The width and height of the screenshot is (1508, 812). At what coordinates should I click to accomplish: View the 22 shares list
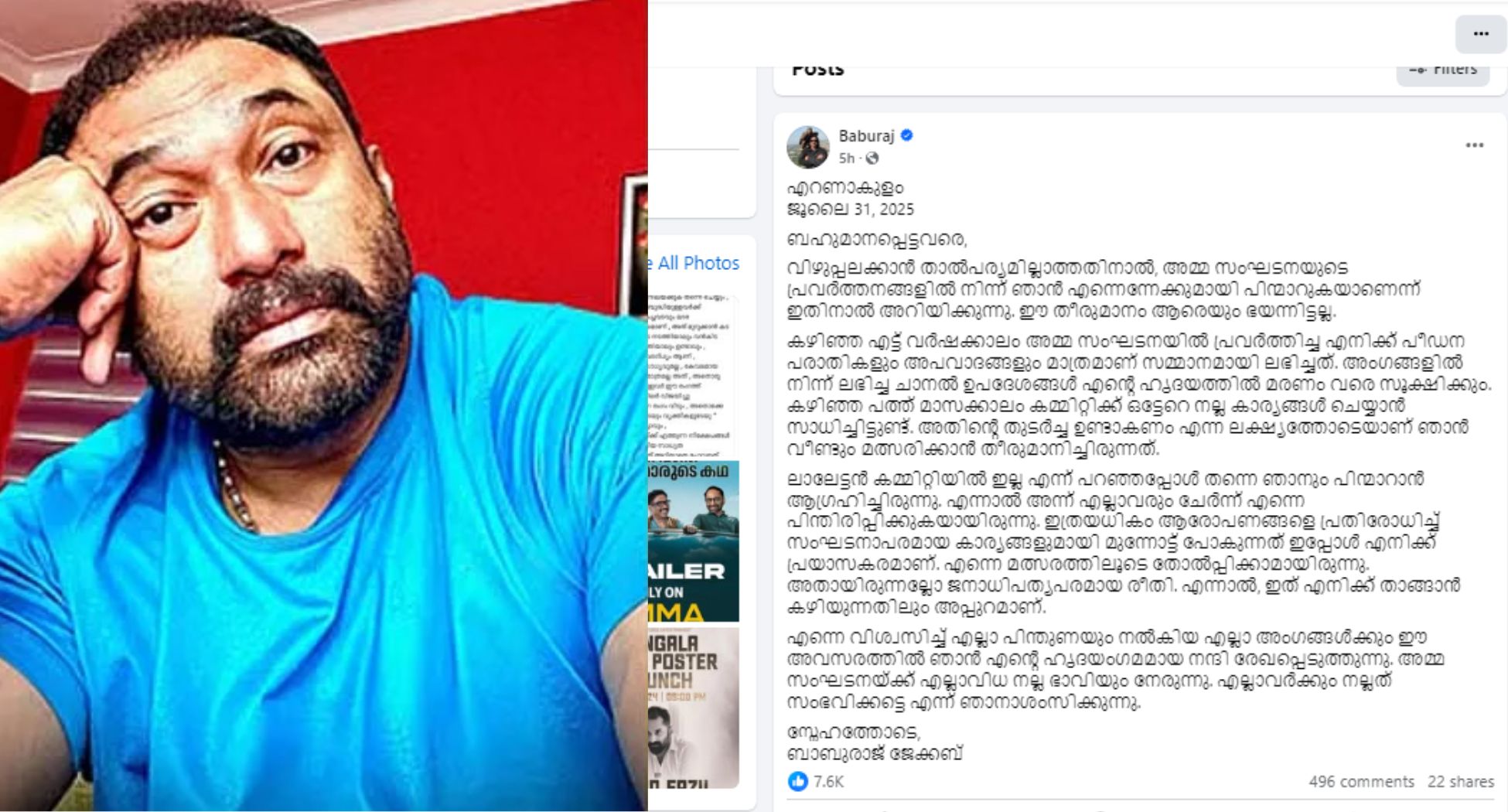1460,782
